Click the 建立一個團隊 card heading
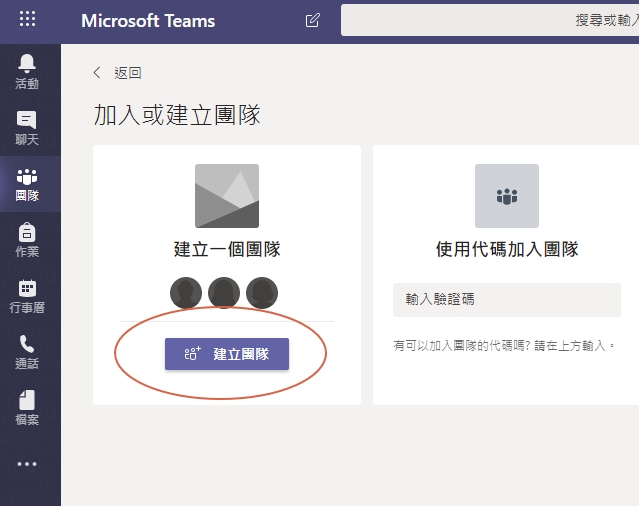 [x=227, y=249]
